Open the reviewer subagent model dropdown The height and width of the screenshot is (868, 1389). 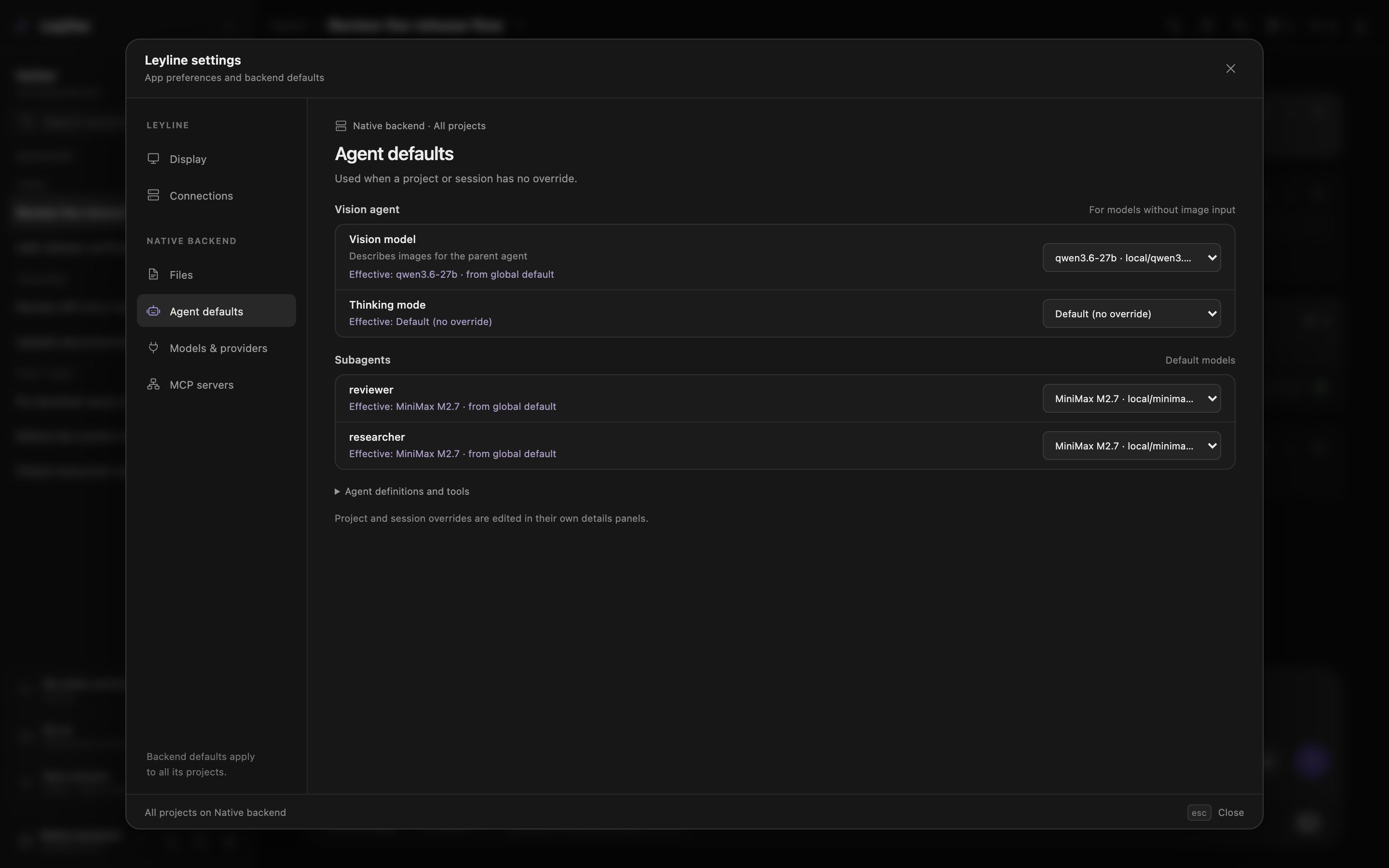[x=1131, y=398]
